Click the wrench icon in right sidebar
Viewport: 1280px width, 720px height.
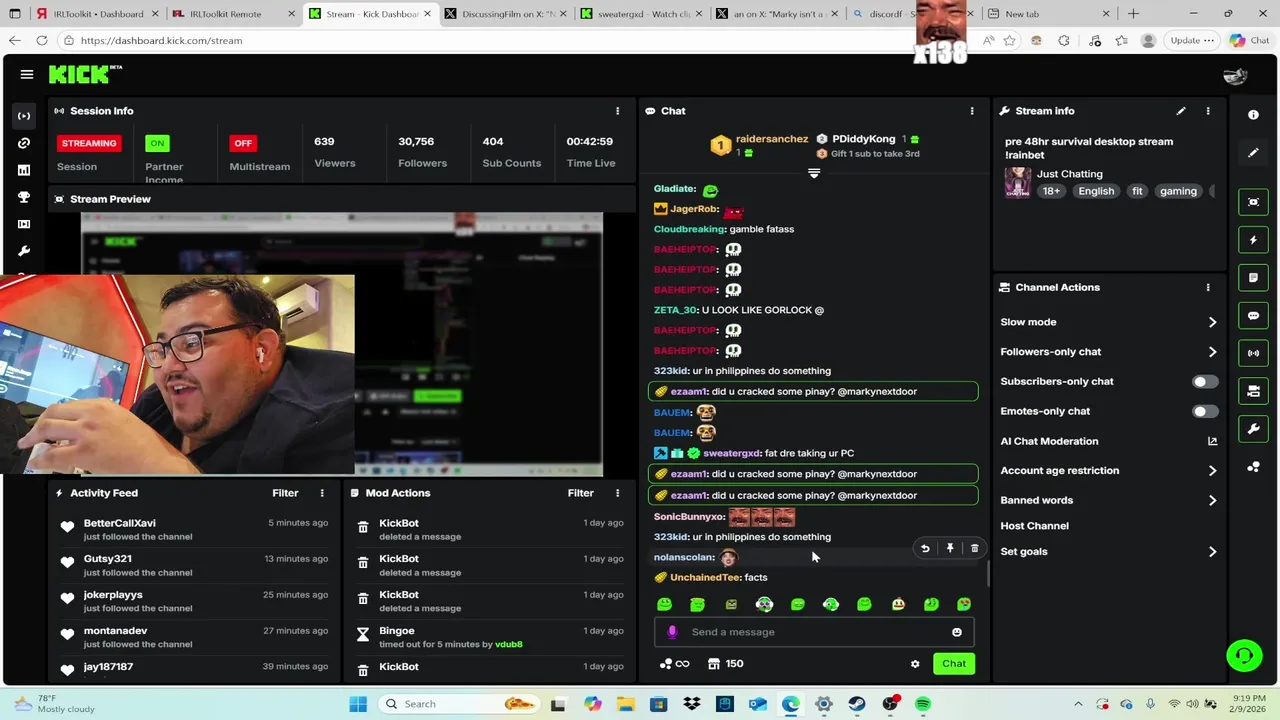pos(1253,429)
